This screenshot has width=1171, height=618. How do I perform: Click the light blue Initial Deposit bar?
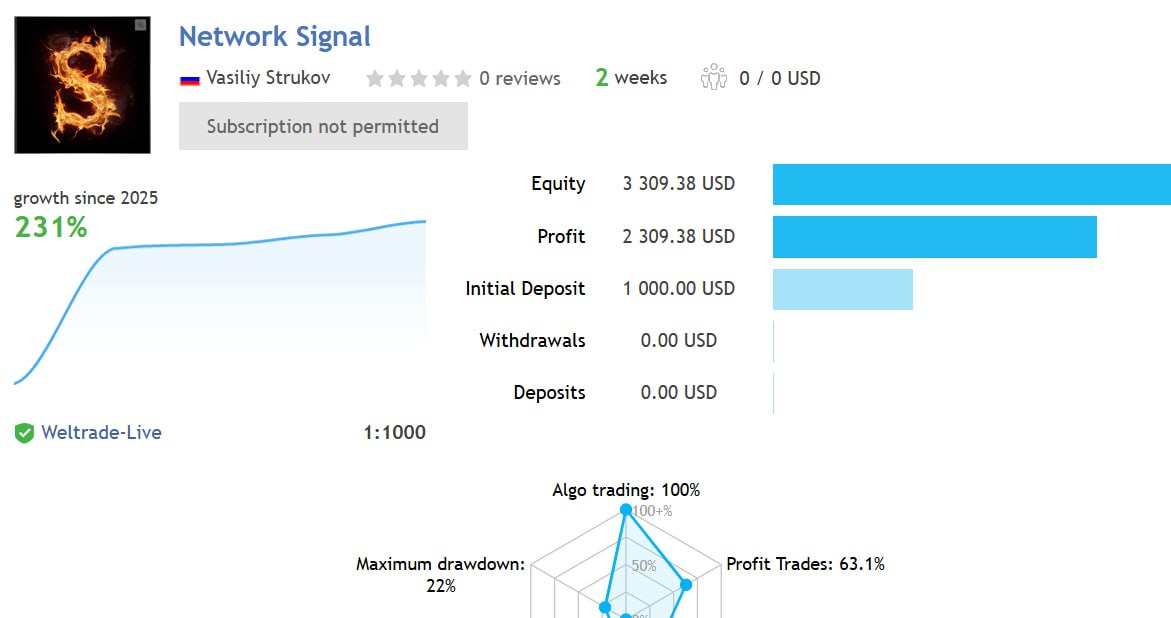click(842, 289)
